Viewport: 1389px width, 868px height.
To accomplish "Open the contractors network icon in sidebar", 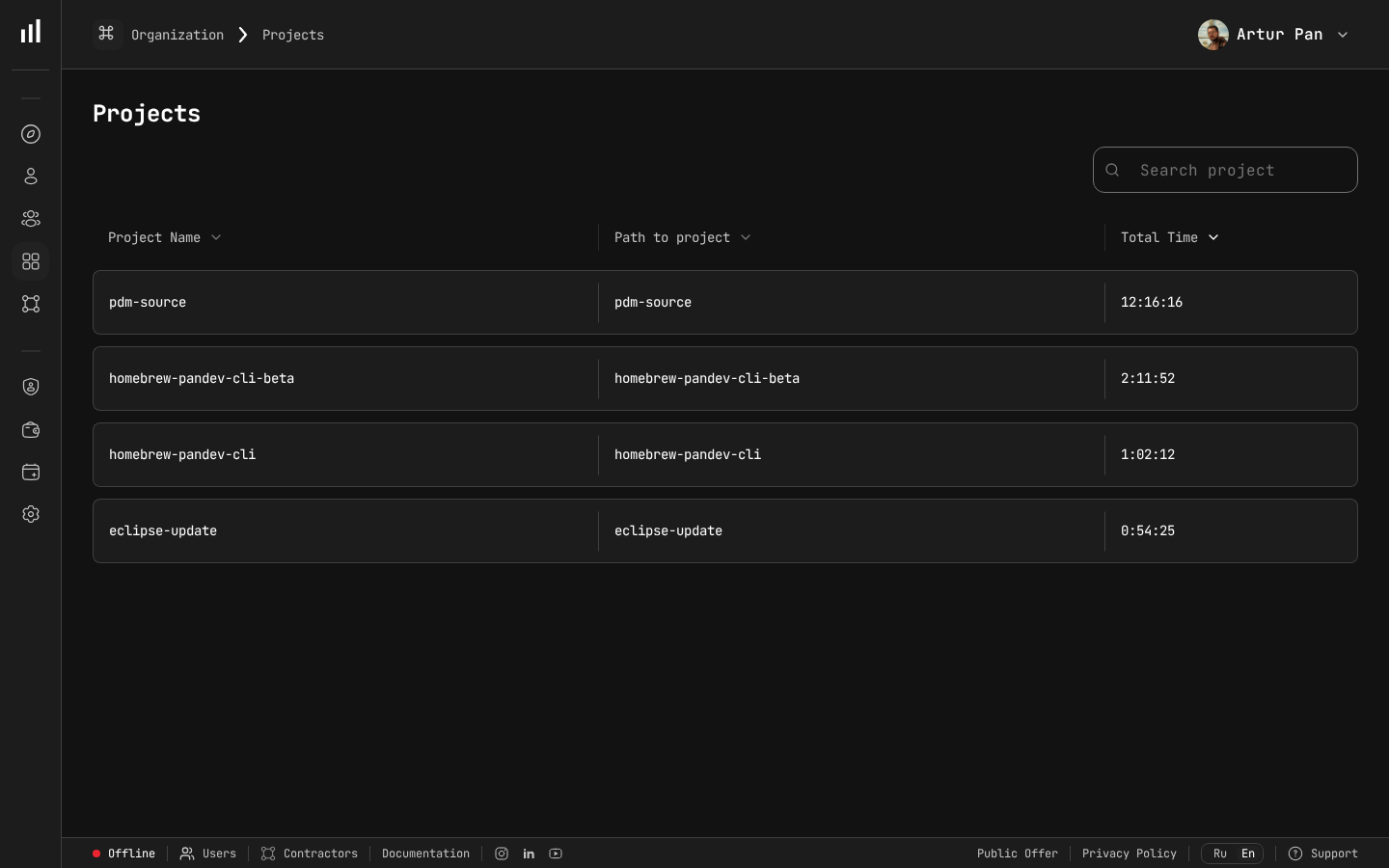I will 31,304.
